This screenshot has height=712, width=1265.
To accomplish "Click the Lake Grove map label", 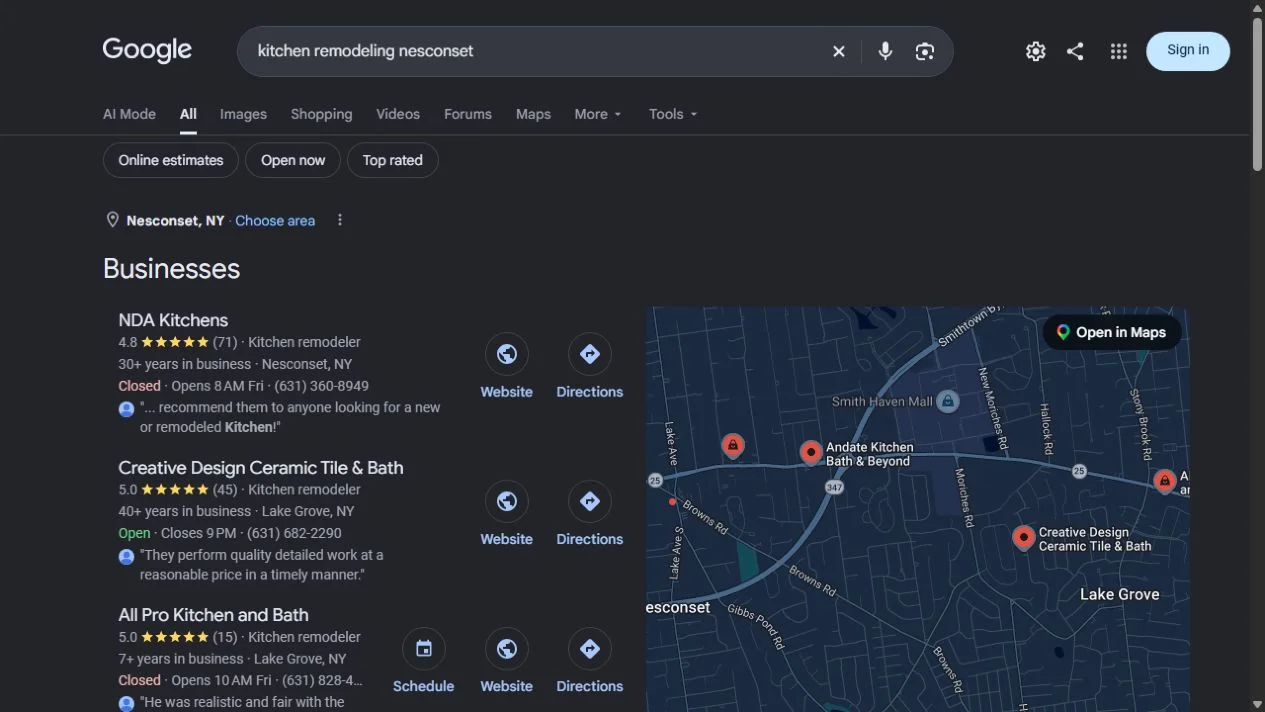I will 1119,594.
